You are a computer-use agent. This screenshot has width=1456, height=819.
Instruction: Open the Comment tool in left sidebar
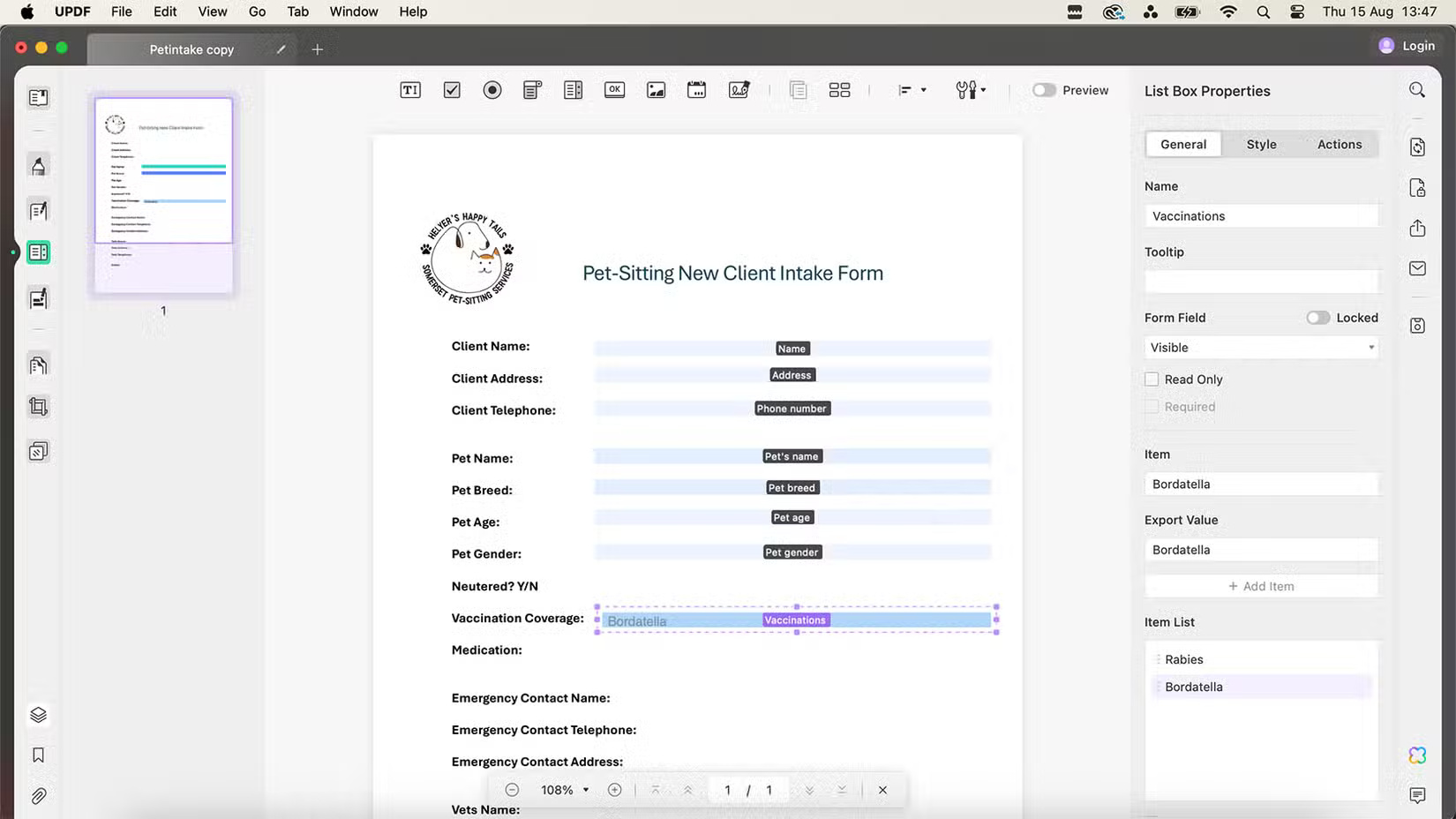pos(38,165)
